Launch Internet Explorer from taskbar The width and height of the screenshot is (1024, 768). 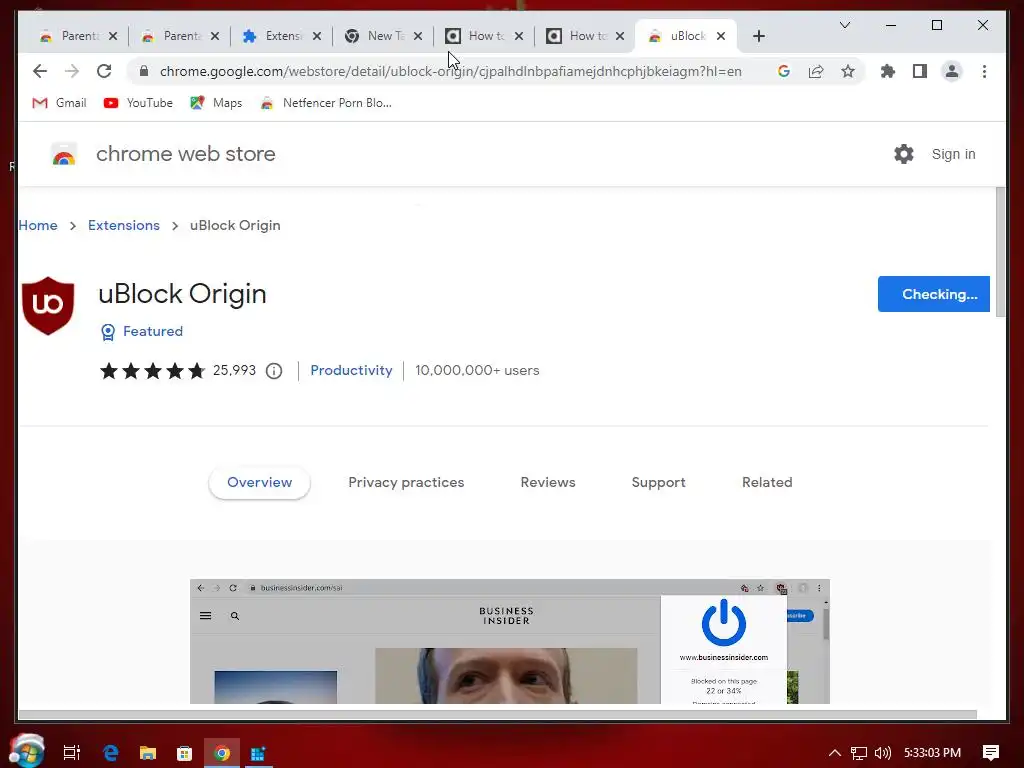[x=111, y=753]
